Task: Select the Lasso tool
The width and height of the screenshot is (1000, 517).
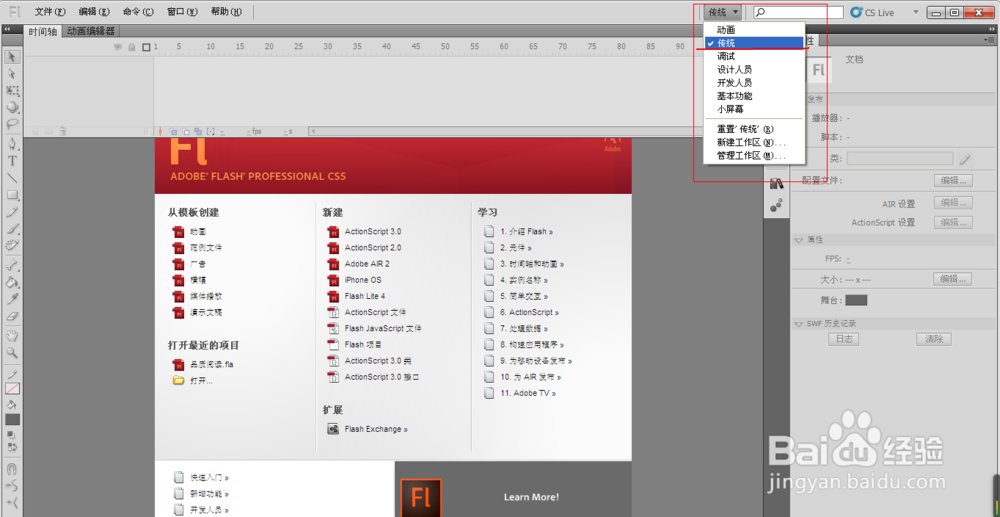Action: pos(12,124)
